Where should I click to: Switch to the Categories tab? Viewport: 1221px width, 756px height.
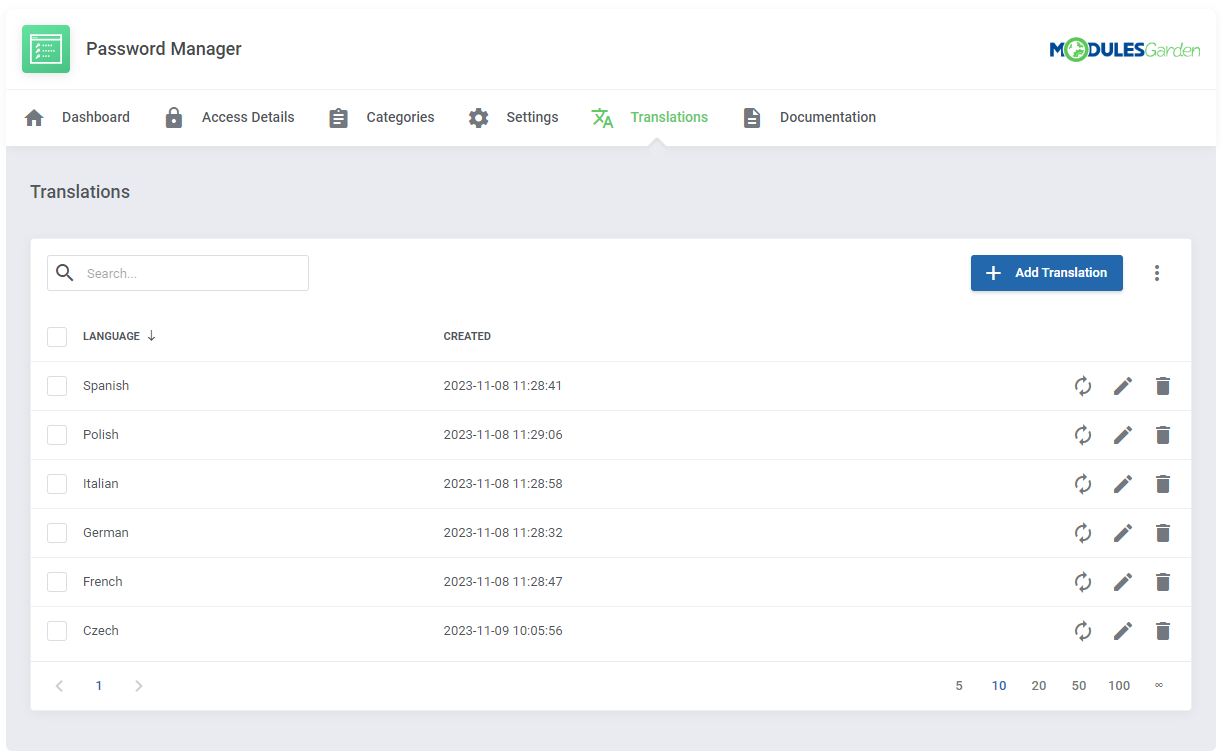[x=400, y=117]
